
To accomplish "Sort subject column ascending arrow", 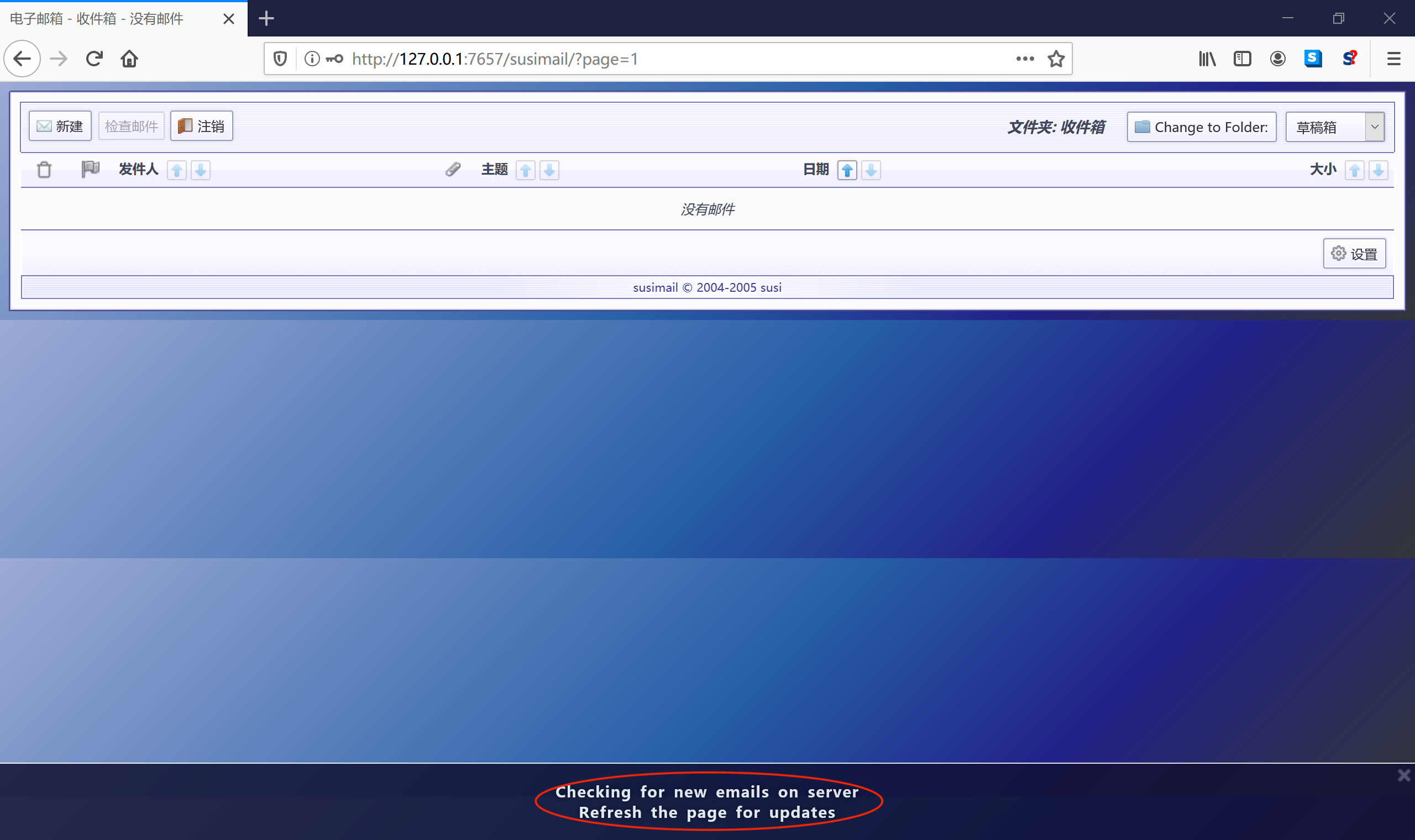I will 525,170.
